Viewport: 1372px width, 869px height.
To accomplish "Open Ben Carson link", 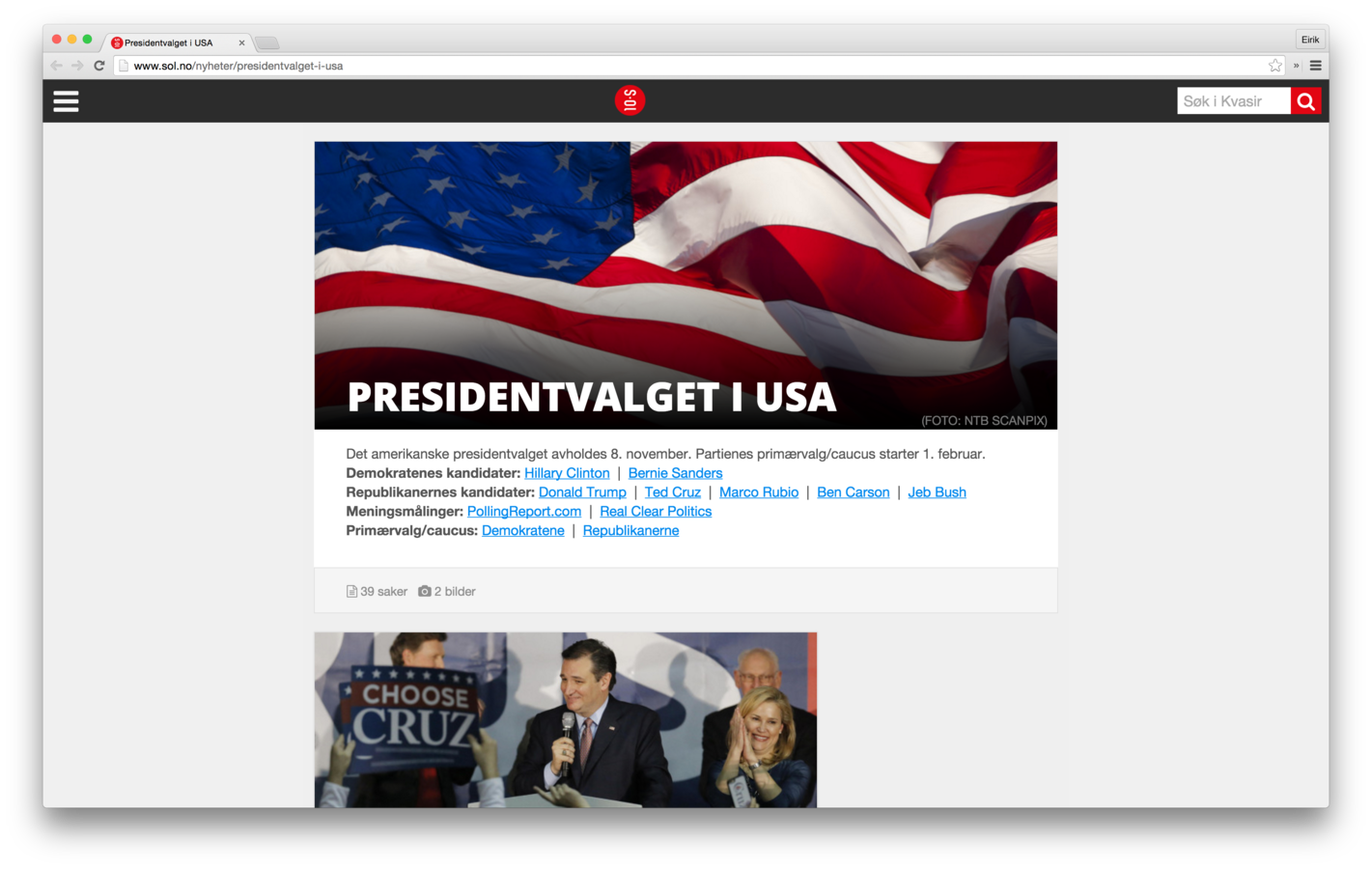I will point(854,492).
